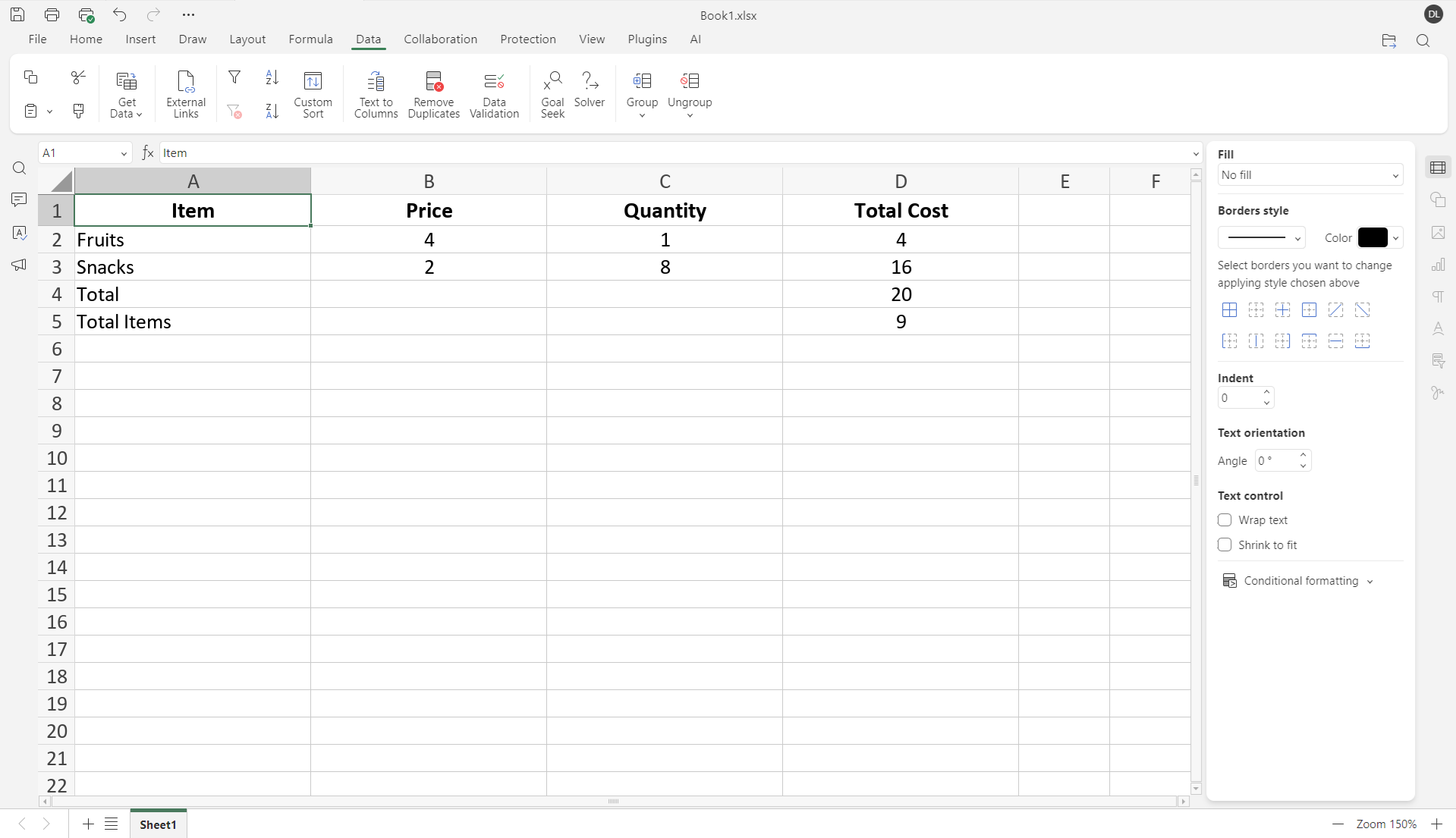Click the black border color swatch
Image resolution: width=1456 pixels, height=838 pixels.
1373,238
